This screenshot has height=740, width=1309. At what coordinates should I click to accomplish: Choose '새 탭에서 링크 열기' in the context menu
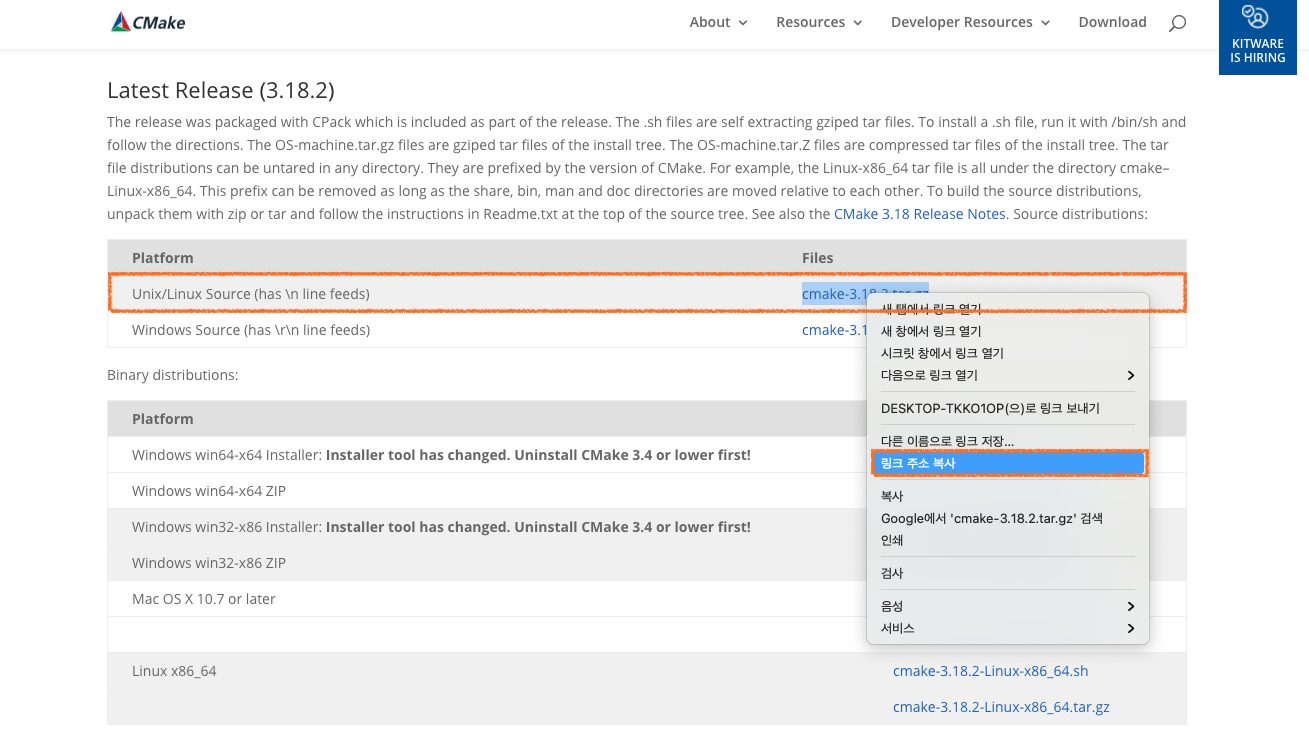pos(1008,309)
